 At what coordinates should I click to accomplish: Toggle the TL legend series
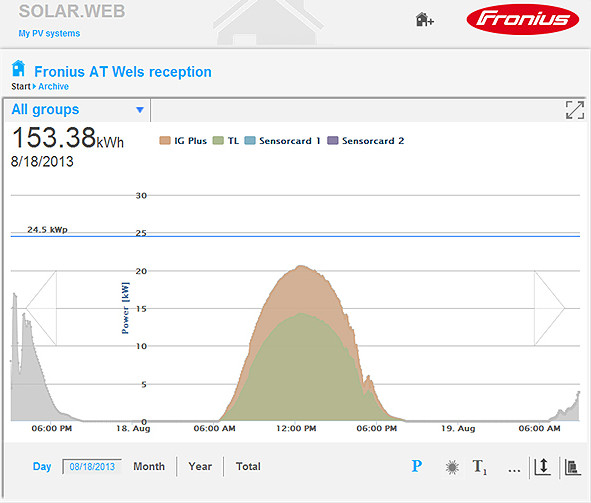coord(226,141)
